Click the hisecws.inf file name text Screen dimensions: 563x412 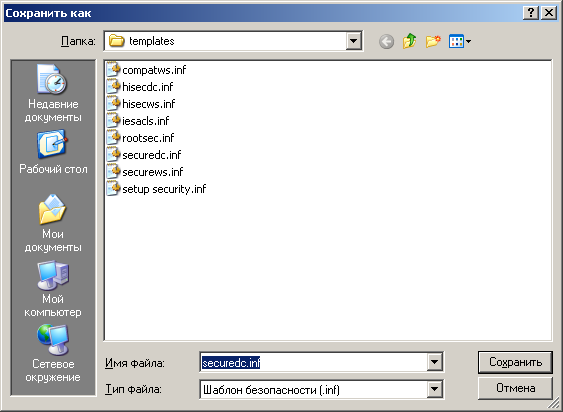pyautogui.click(x=149, y=104)
